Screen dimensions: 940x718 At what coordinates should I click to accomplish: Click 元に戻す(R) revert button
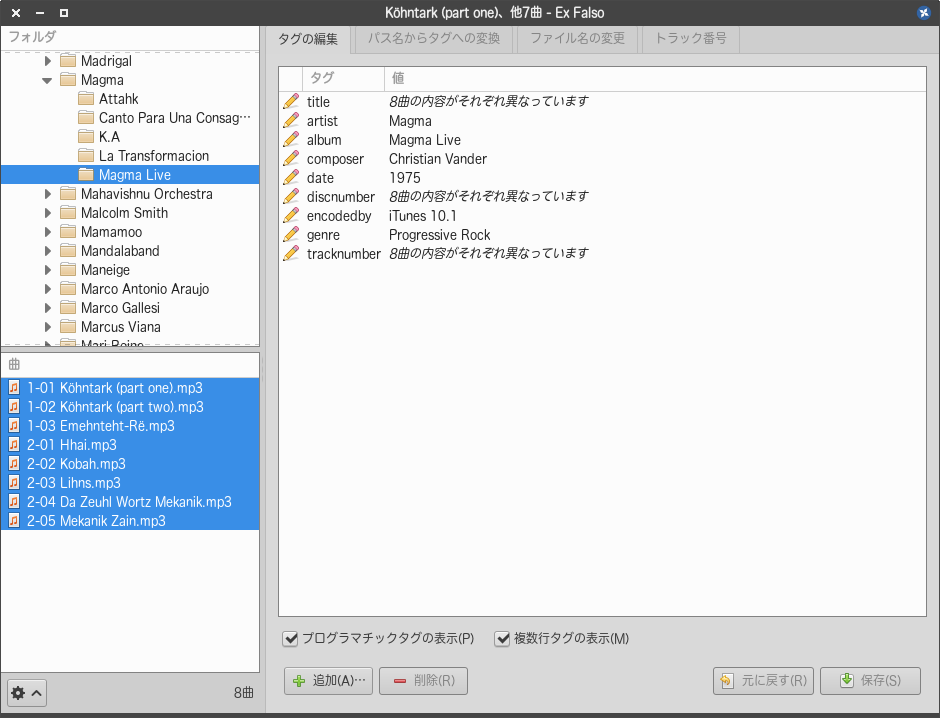tap(763, 681)
